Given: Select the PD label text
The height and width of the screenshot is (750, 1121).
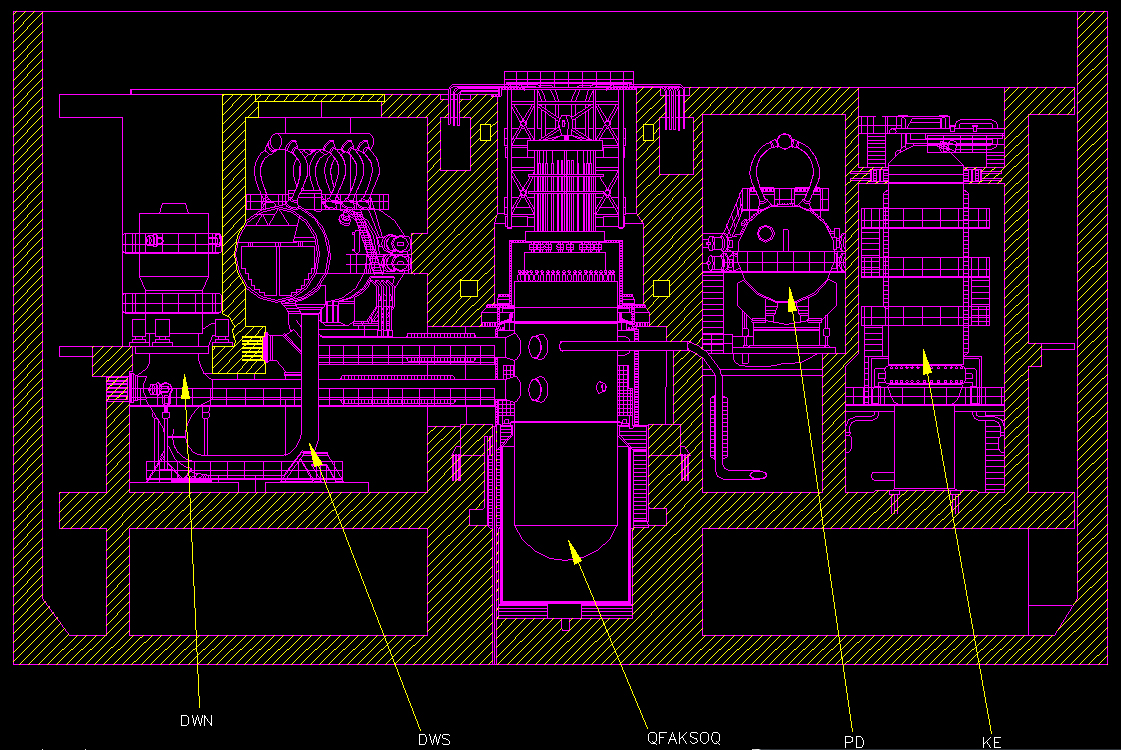Looking at the screenshot, I should (x=854, y=742).
